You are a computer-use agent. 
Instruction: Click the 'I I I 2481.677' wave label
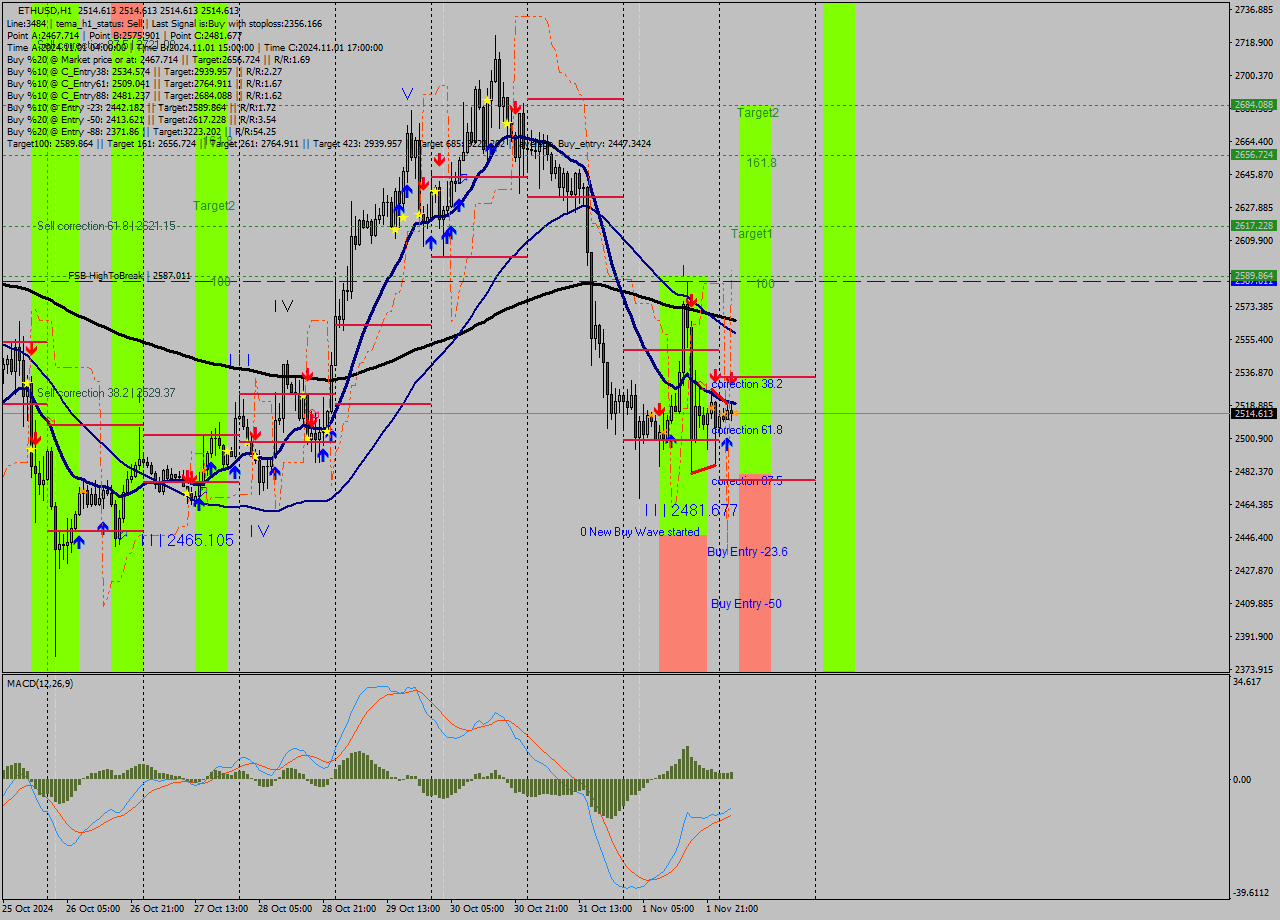(x=691, y=510)
